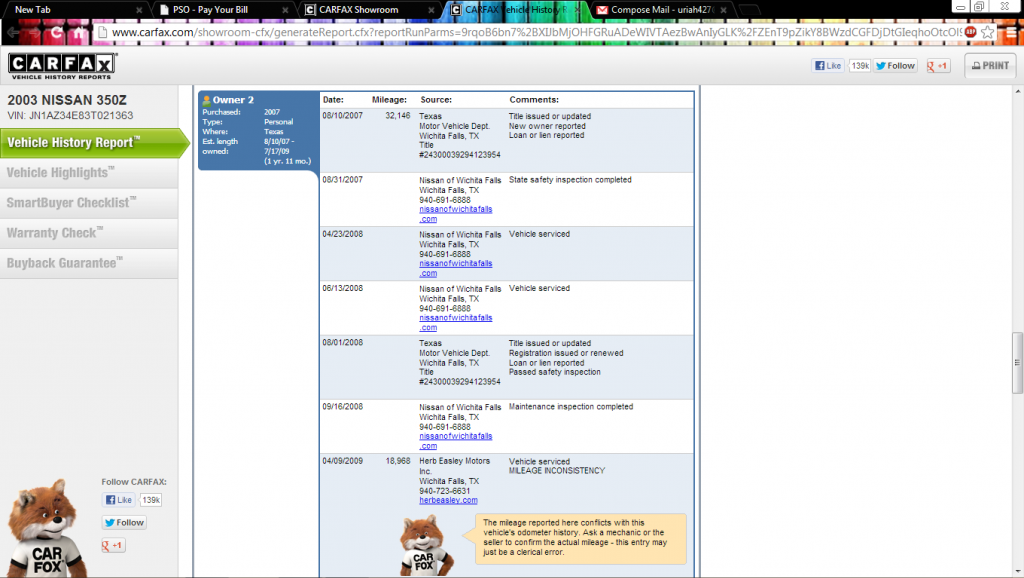This screenshot has width=1024, height=578.
Task: Open the herbeasley.com link
Action: tap(448, 500)
